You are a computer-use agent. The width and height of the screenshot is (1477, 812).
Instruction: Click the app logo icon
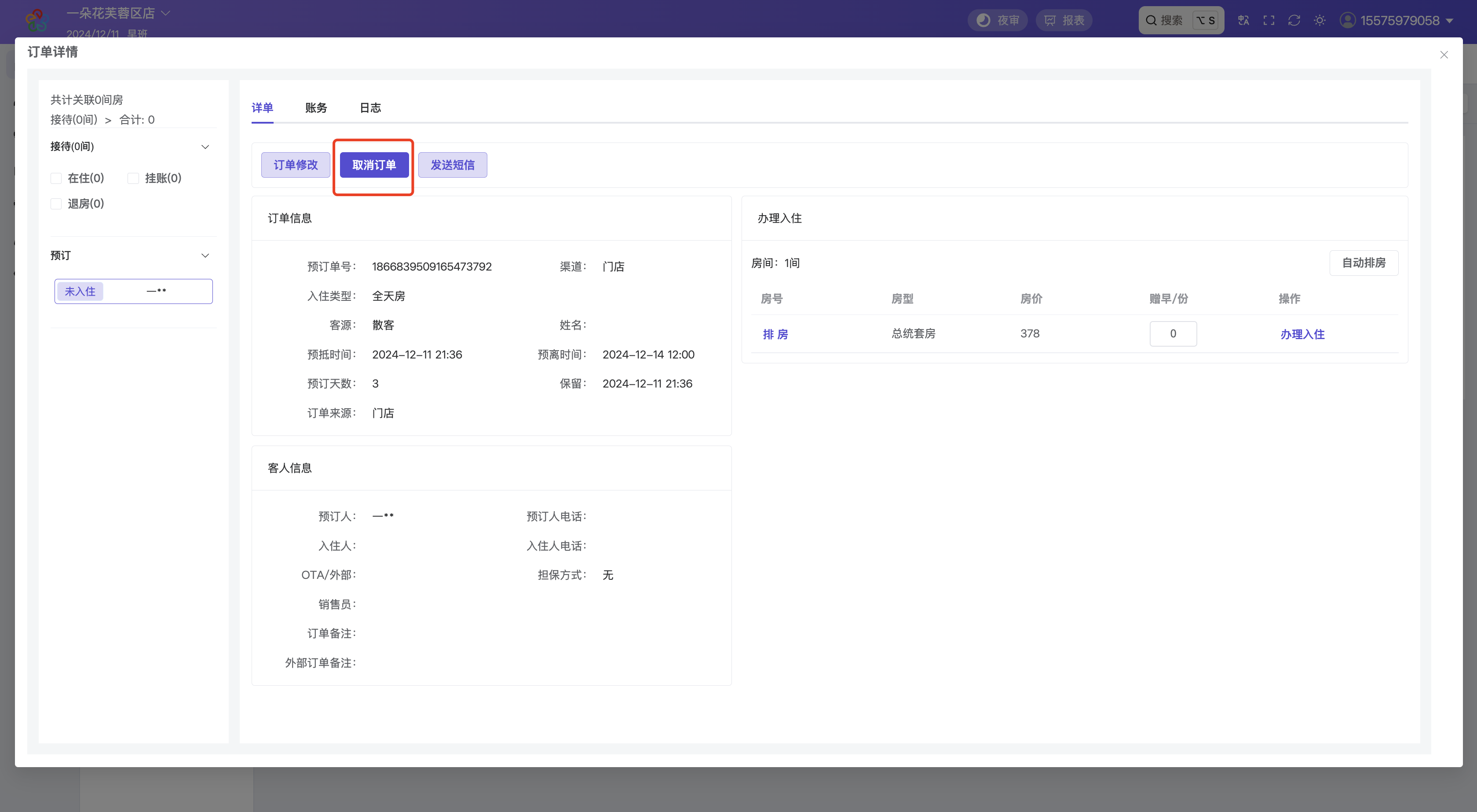coord(37,21)
